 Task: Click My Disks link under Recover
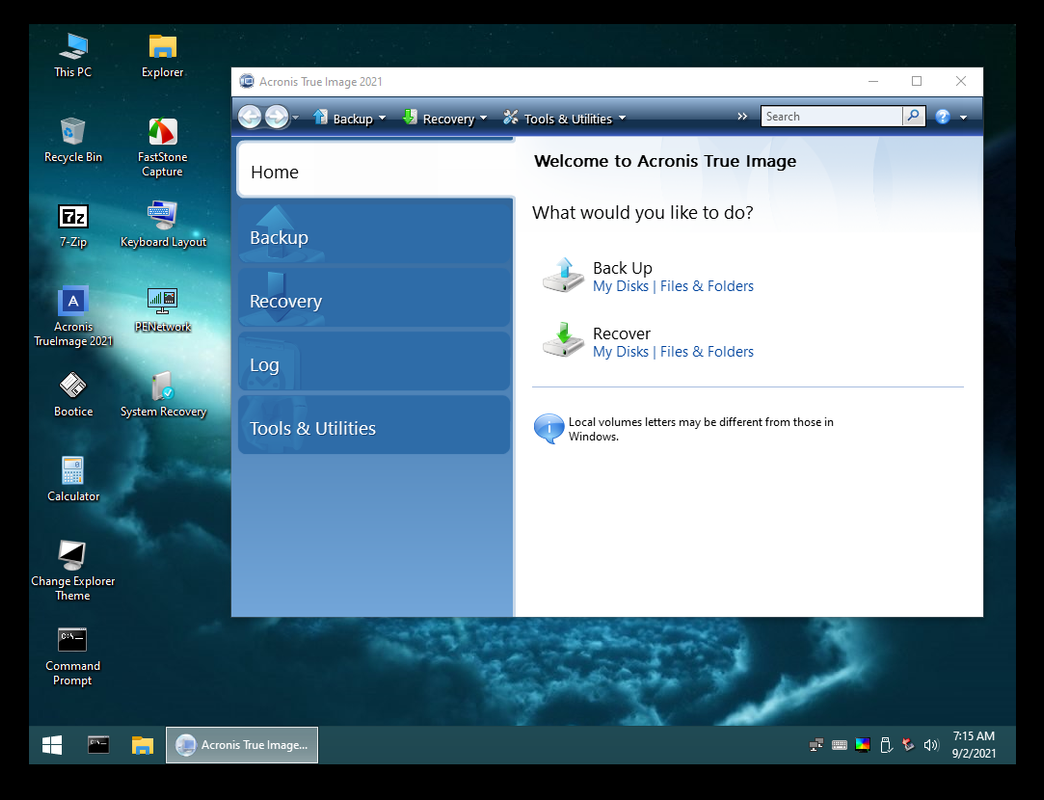[621, 351]
